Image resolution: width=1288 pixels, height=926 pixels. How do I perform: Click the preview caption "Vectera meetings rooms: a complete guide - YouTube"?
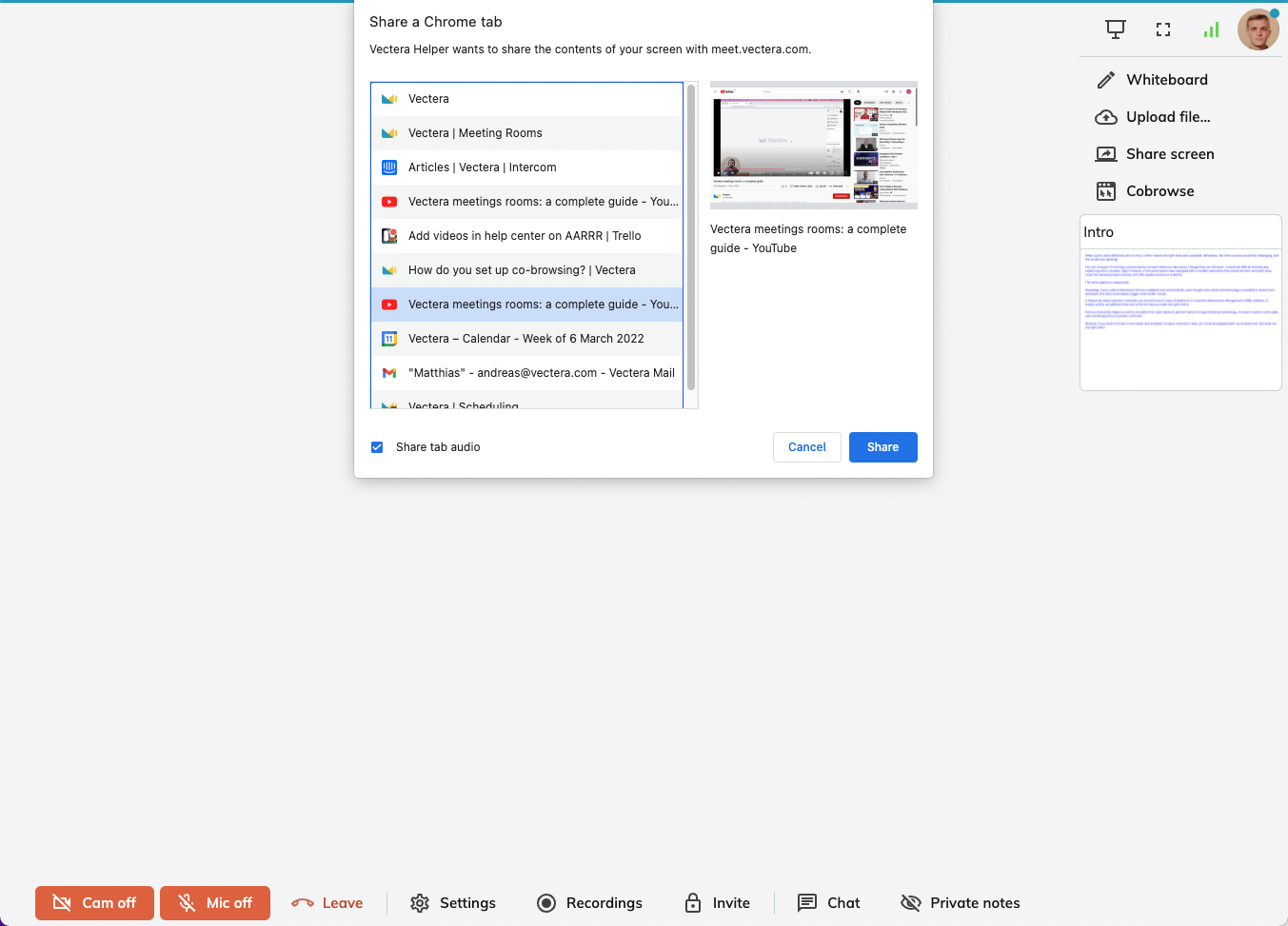coord(808,239)
